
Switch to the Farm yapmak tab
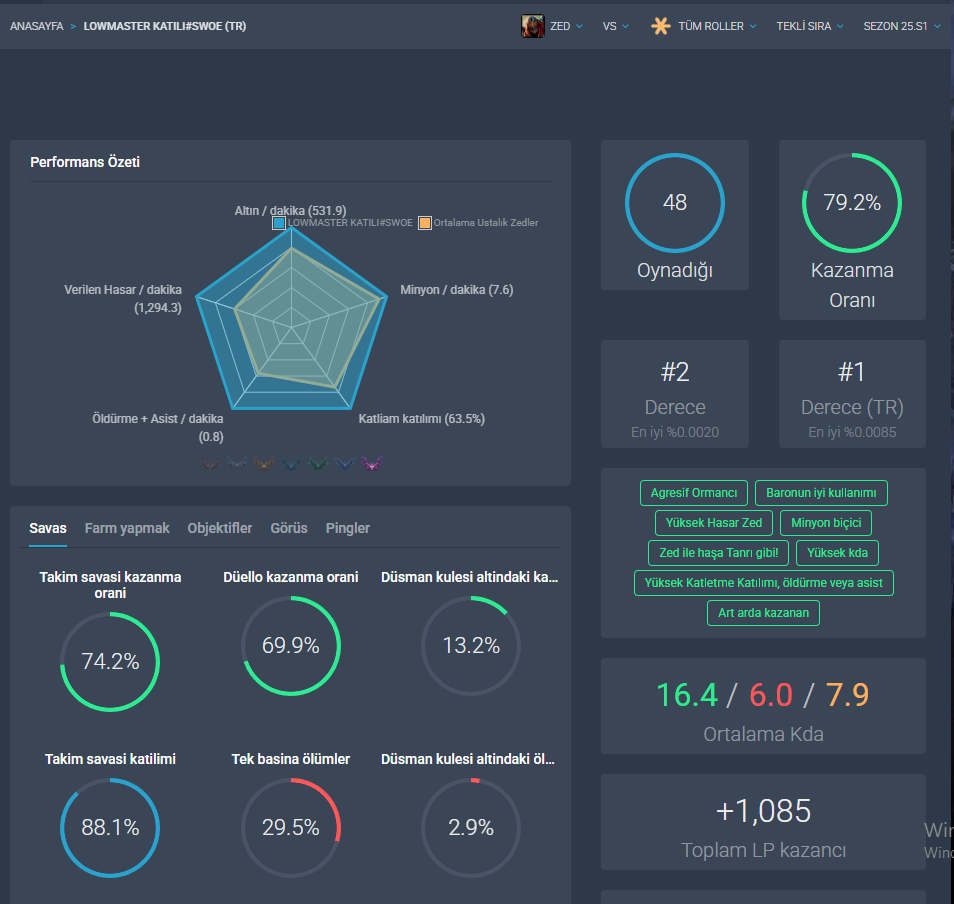127,528
